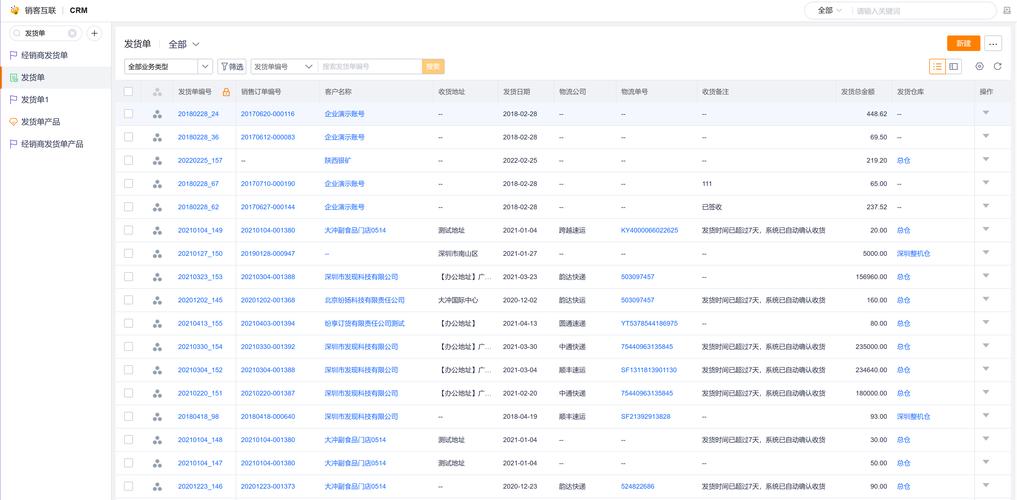
Task: Expand actions arrow for row 20210220_151
Action: click(x=986, y=393)
